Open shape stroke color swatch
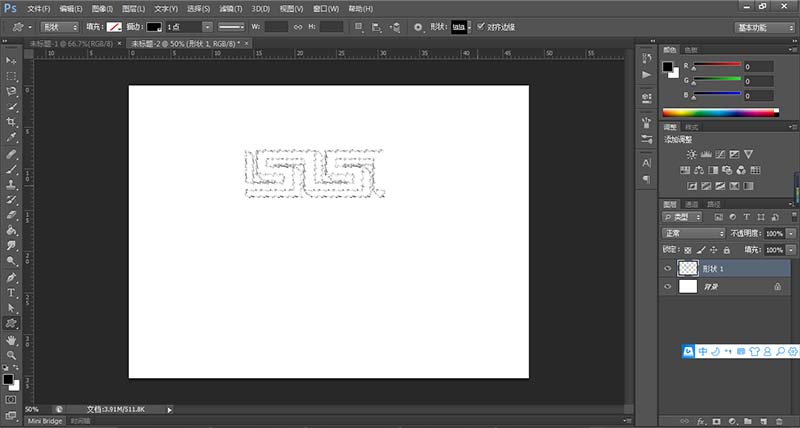Image resolution: width=800 pixels, height=428 pixels. (x=155, y=27)
